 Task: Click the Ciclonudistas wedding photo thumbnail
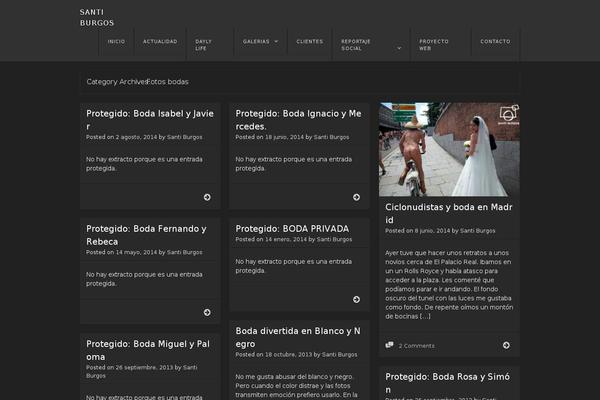449,149
